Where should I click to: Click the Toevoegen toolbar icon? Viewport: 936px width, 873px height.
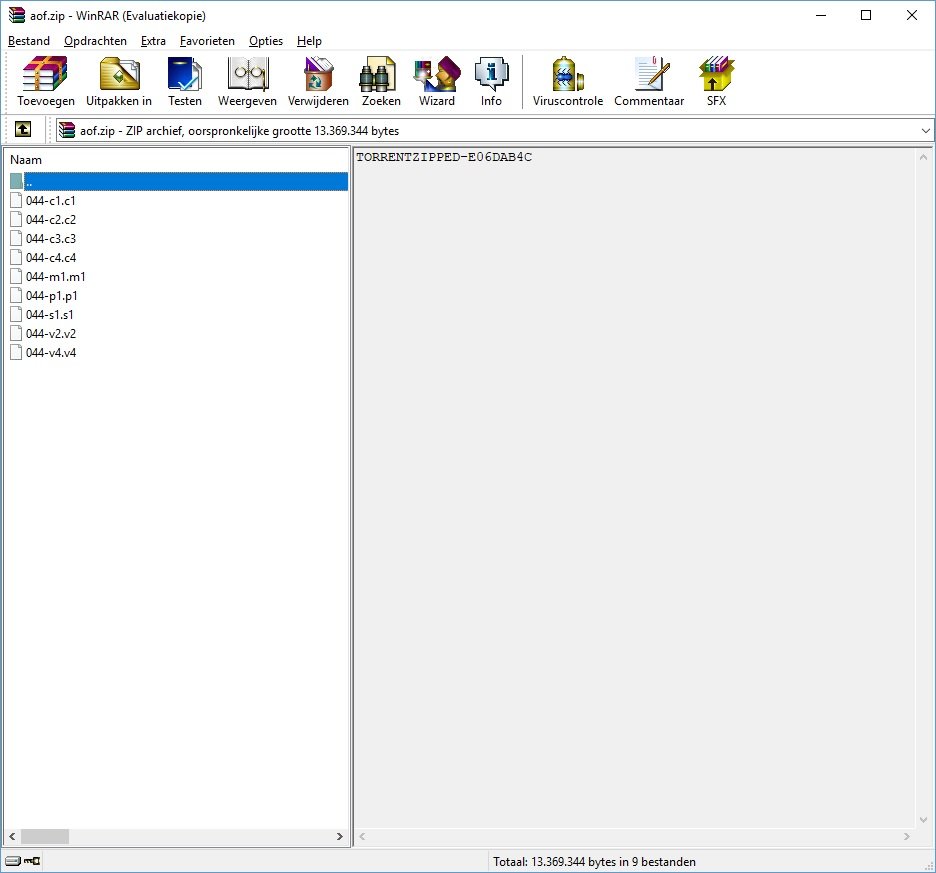(x=45, y=82)
